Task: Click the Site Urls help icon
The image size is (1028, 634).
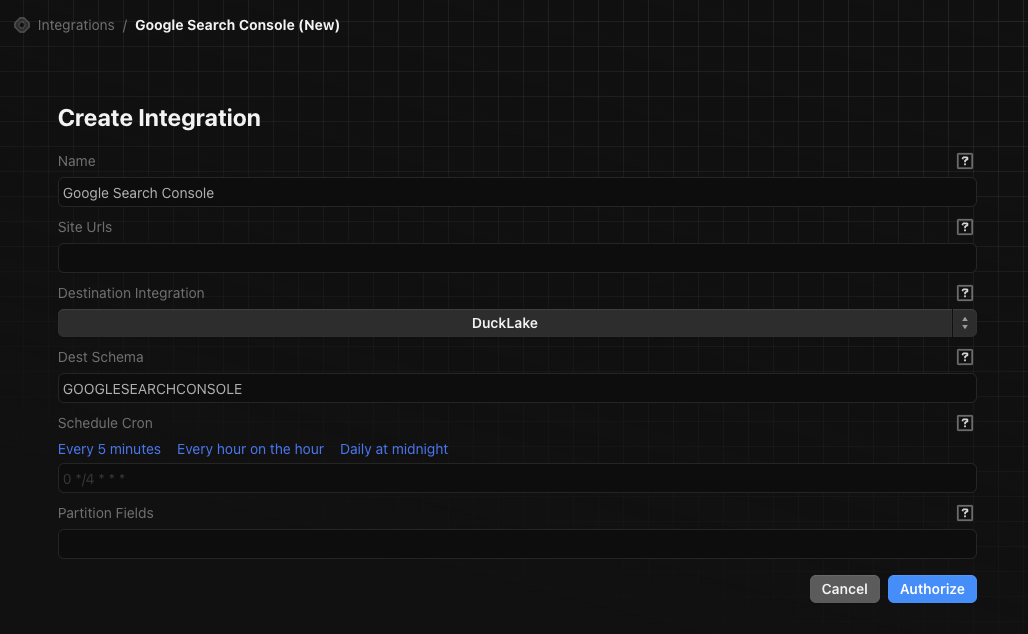Action: point(964,227)
